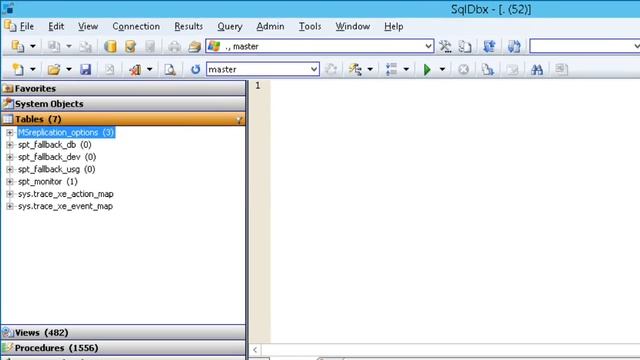Open dropdown arrow next to the exit door icon

(x=150, y=69)
